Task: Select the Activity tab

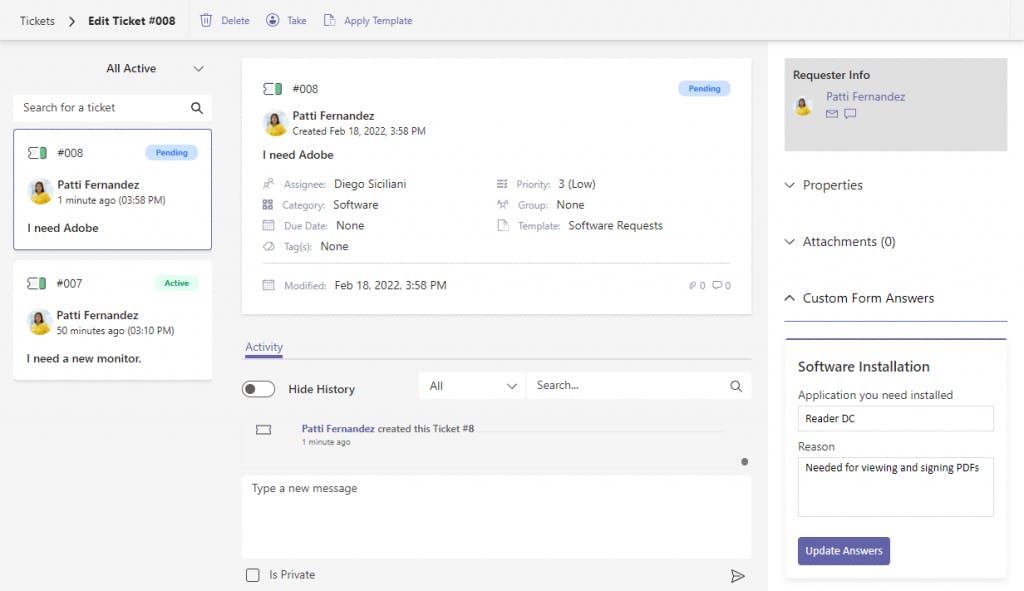Action: click(x=264, y=347)
